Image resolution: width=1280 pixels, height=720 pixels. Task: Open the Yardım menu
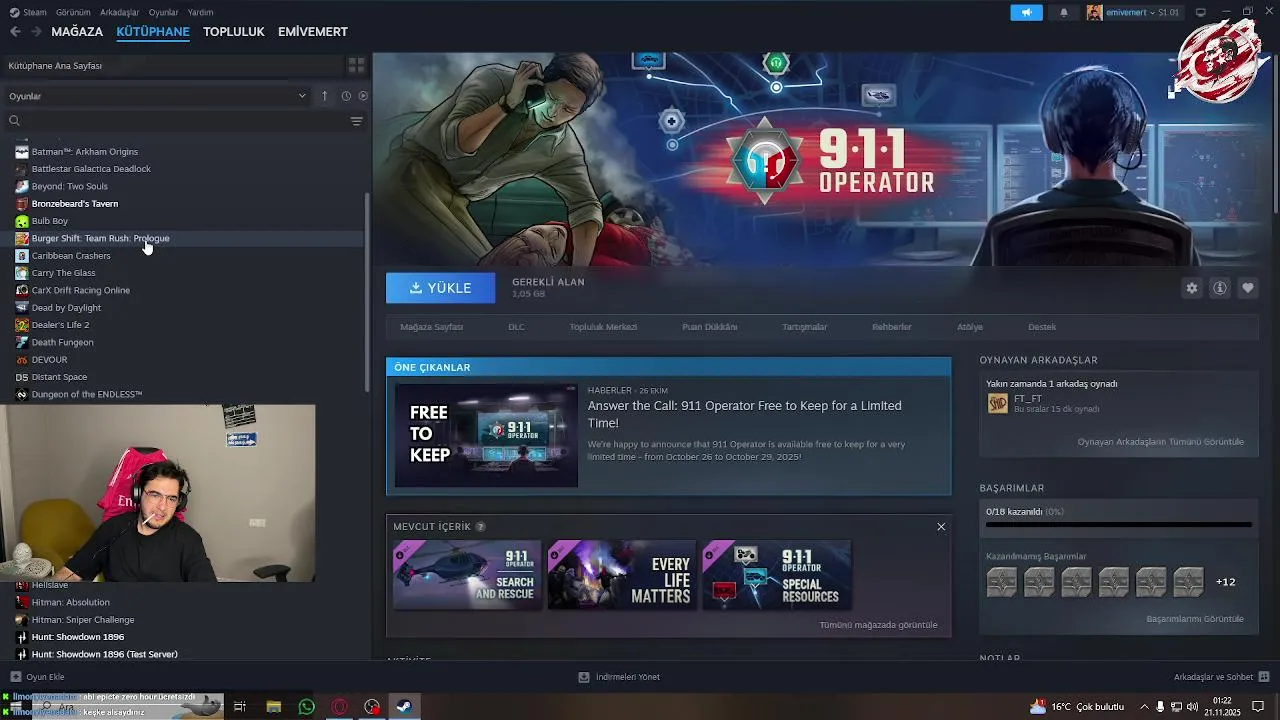tap(200, 12)
